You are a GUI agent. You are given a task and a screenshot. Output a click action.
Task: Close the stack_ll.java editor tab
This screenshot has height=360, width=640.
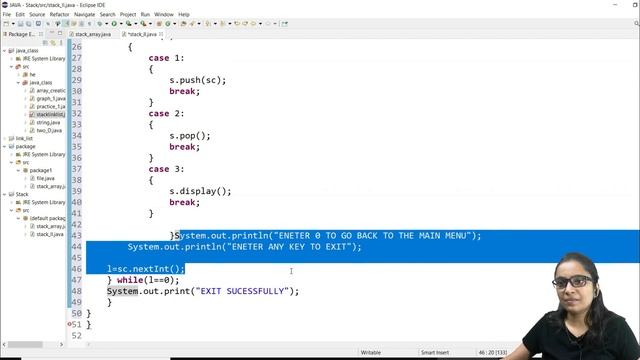[x=161, y=34]
